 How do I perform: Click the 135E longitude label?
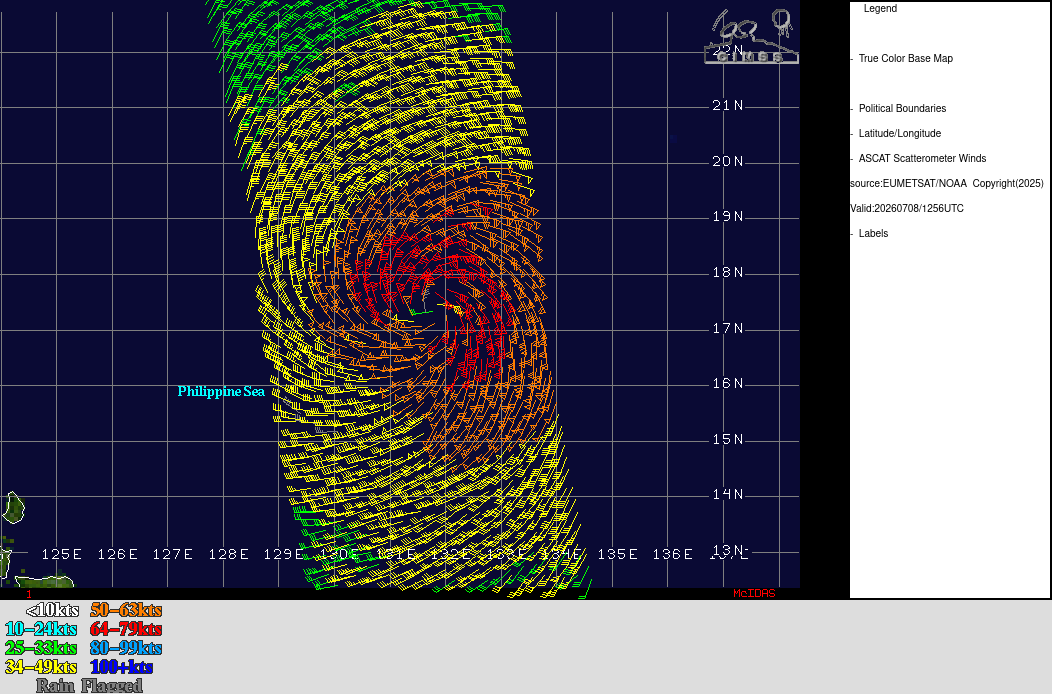click(x=617, y=554)
